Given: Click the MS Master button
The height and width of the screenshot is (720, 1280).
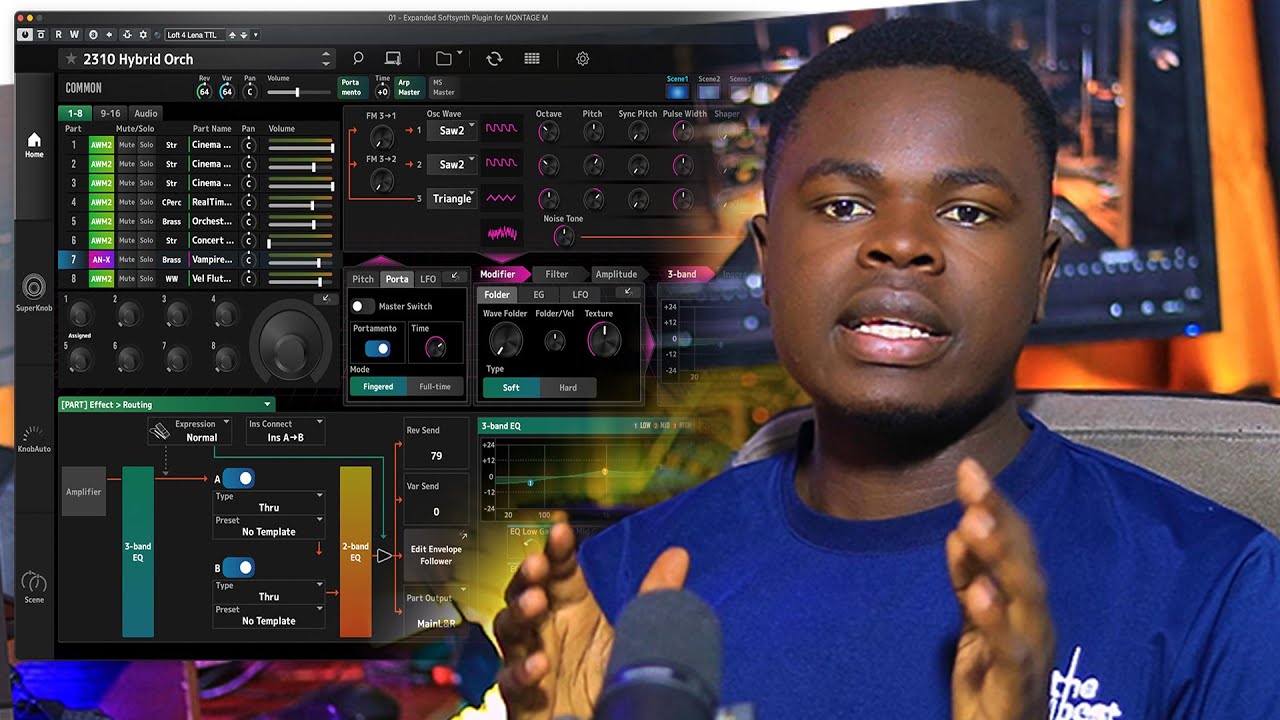Looking at the screenshot, I should pos(443,88).
